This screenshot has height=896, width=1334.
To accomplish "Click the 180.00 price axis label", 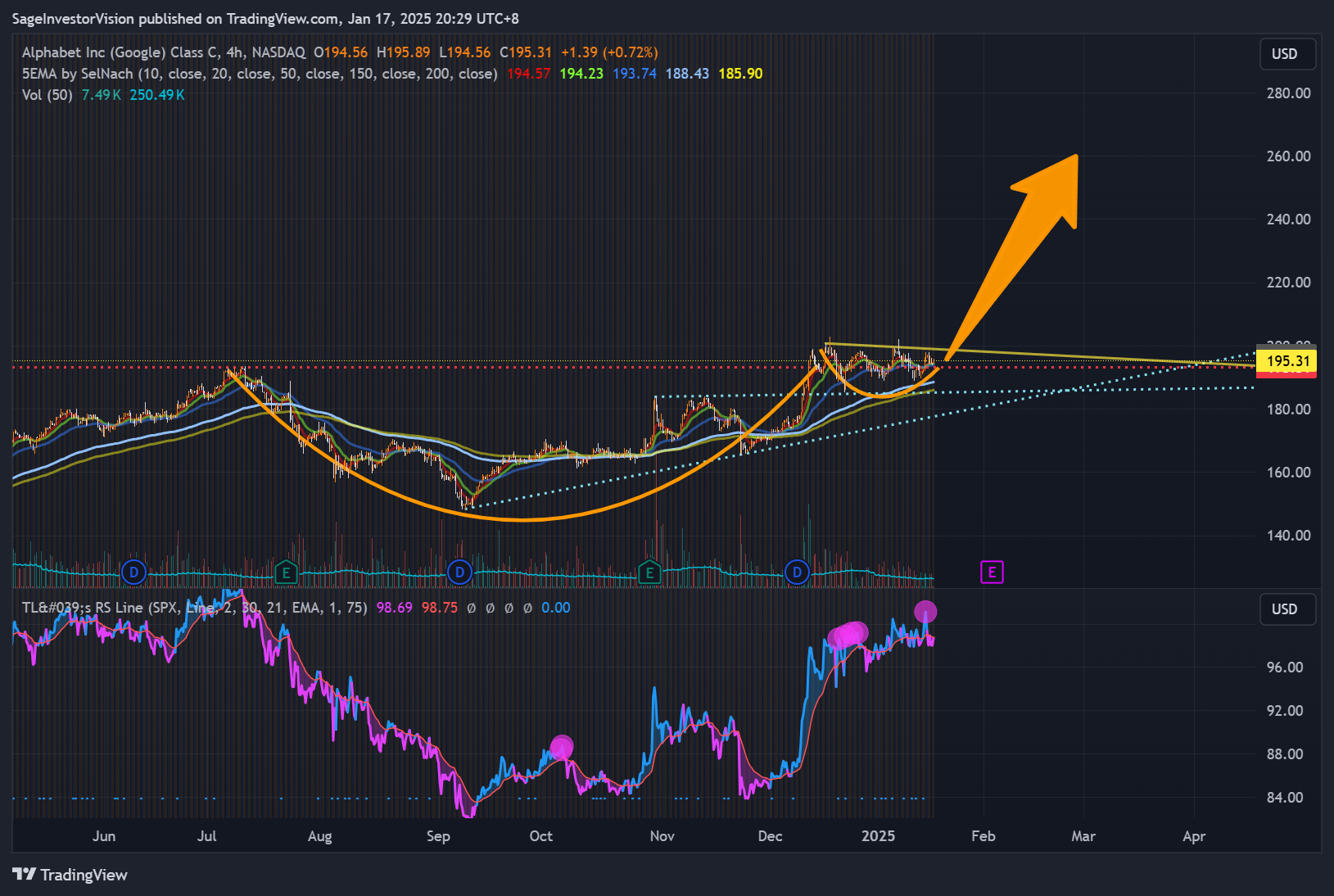I will coord(1288,410).
